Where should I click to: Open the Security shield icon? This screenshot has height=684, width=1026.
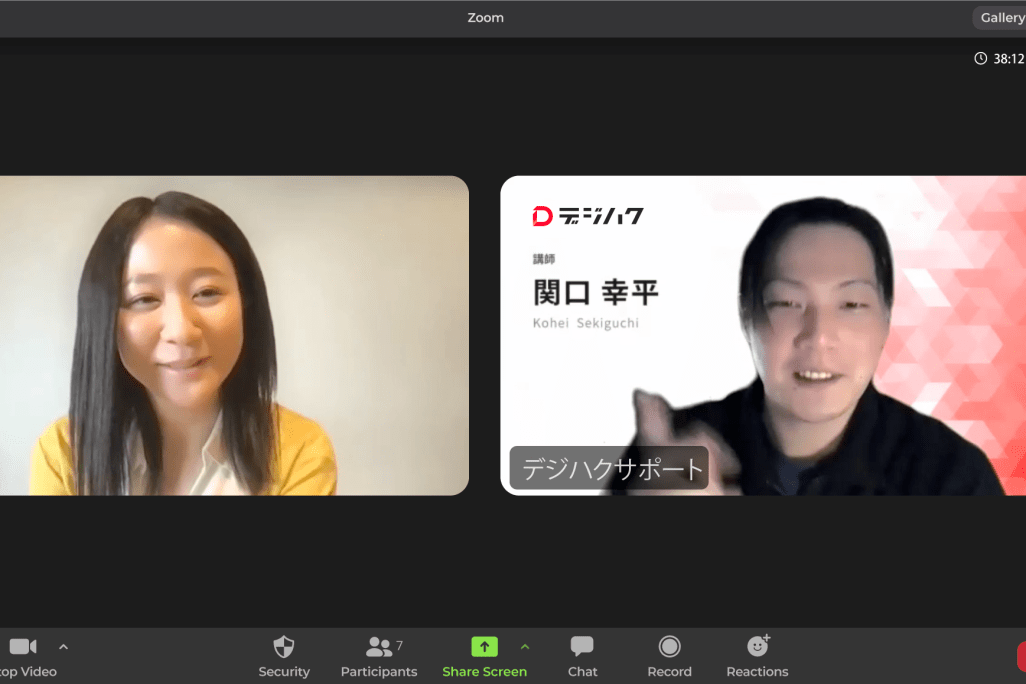pos(284,647)
